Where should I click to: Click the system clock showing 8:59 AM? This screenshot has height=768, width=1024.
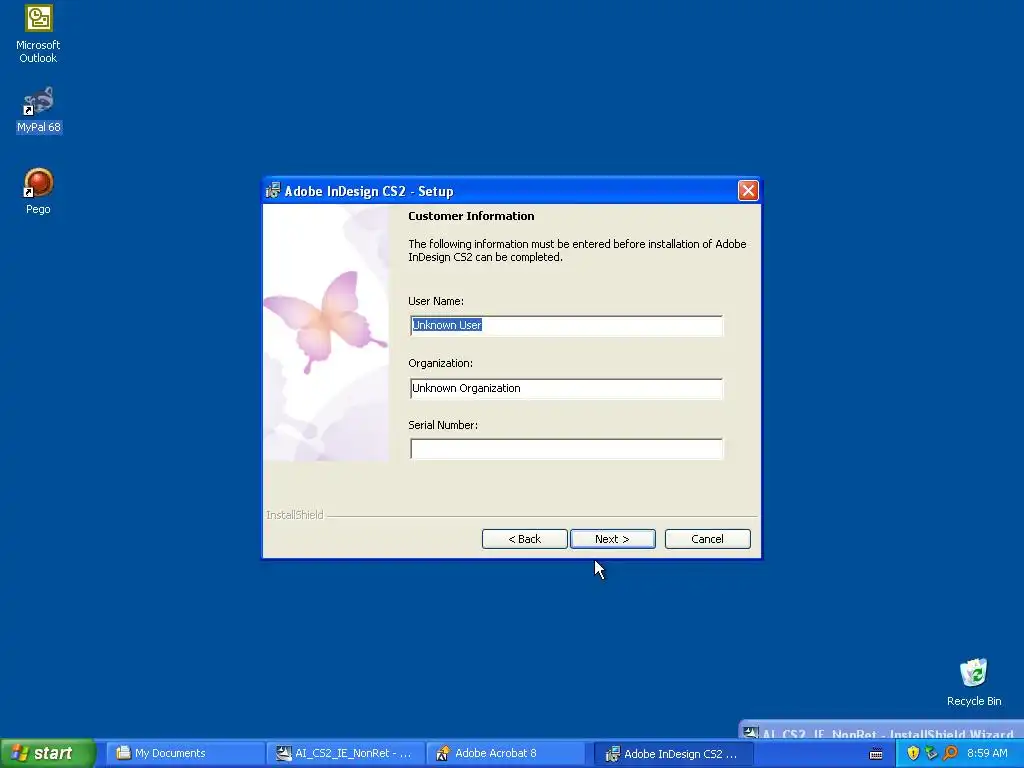[x=987, y=753]
